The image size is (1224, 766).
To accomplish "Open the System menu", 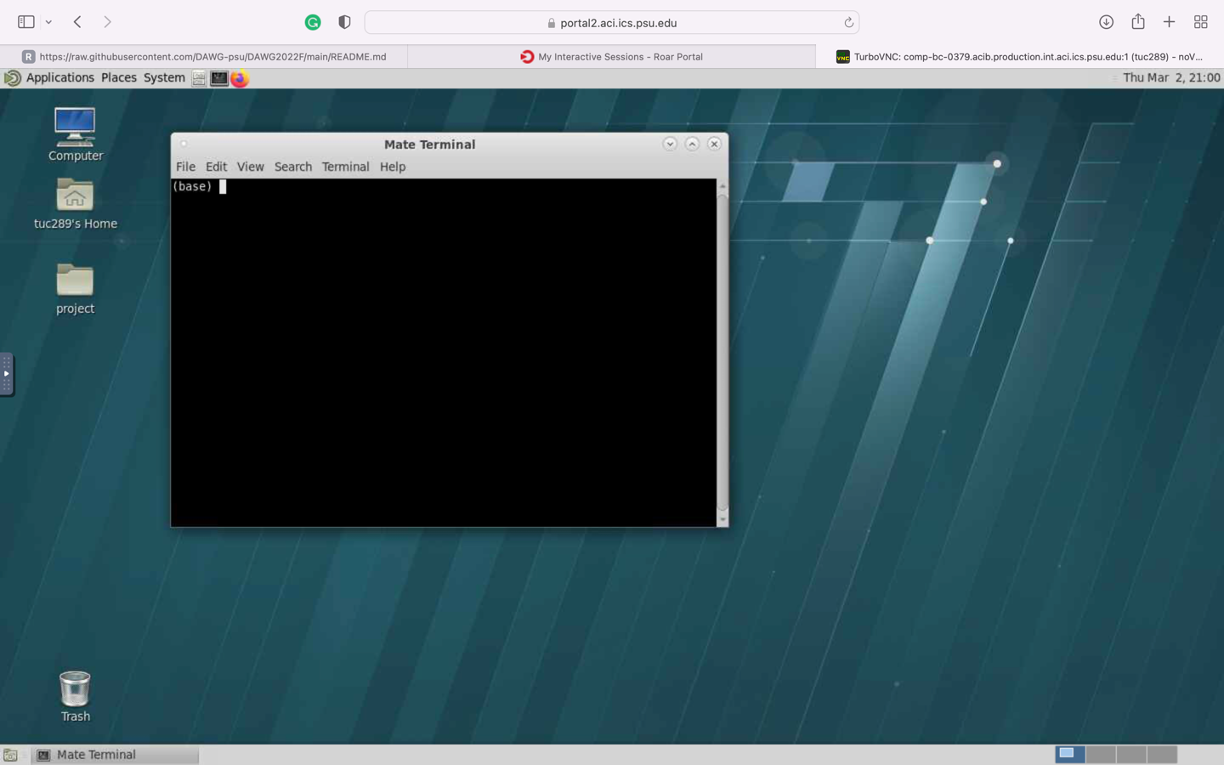I will pos(164,78).
